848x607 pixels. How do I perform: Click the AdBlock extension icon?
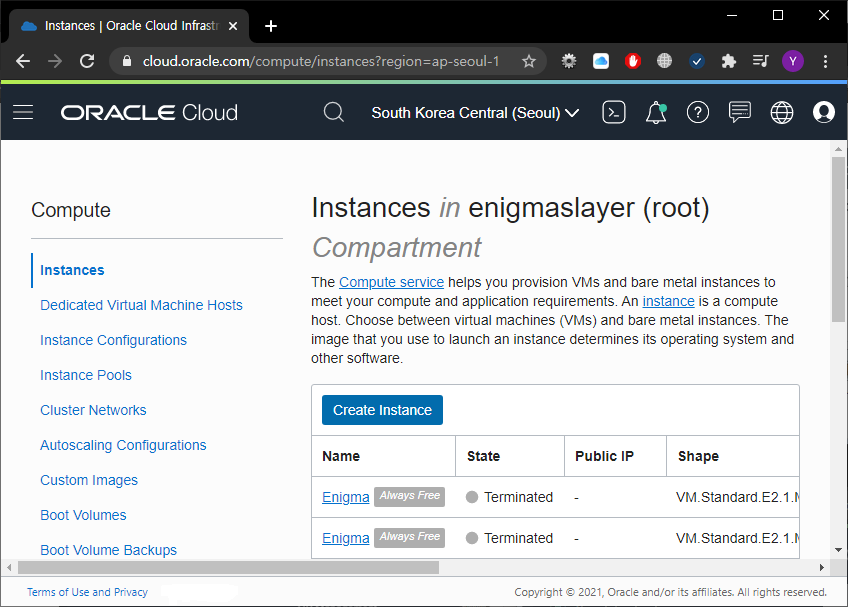tap(633, 61)
